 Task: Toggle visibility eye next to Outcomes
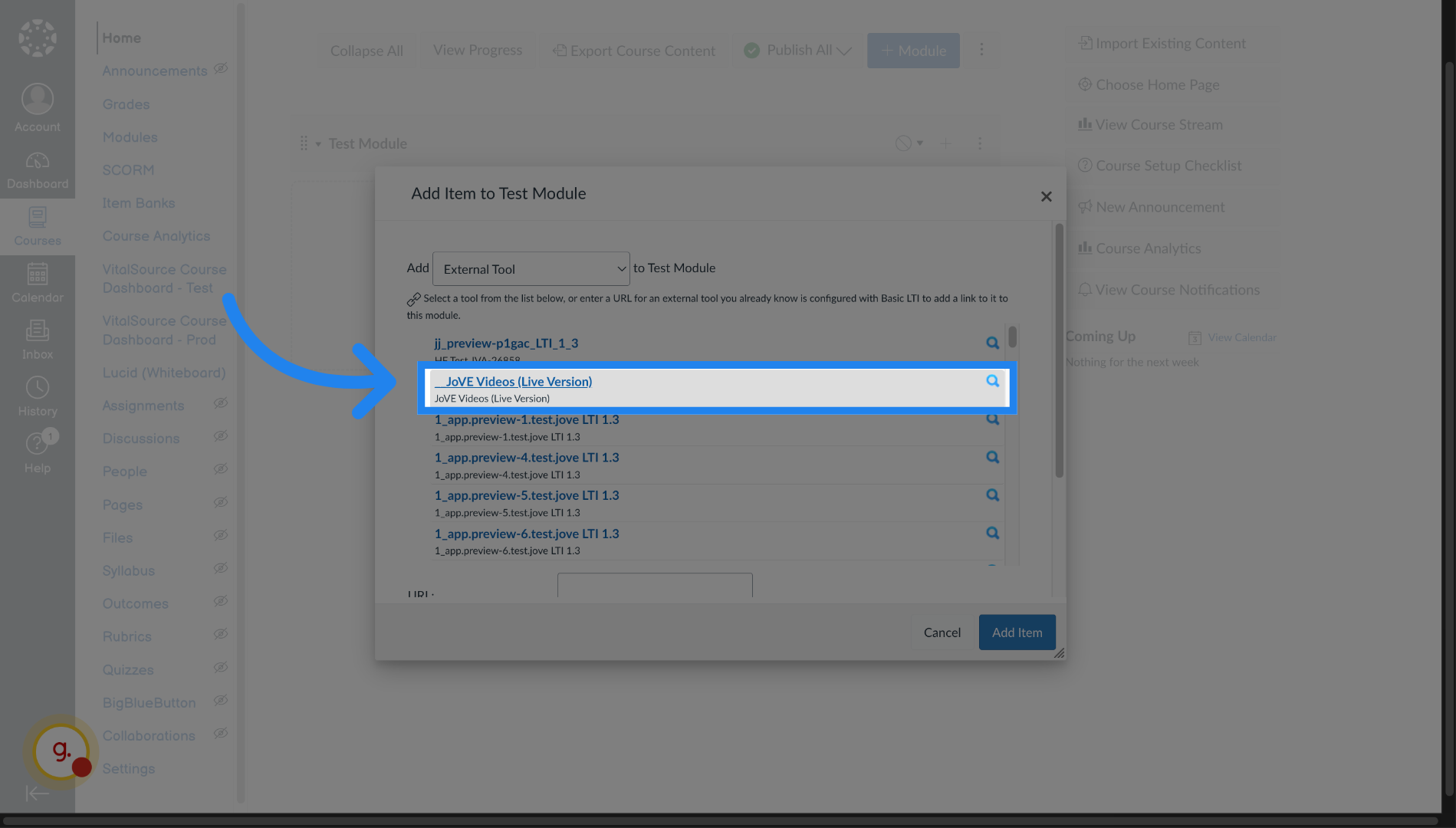221,601
